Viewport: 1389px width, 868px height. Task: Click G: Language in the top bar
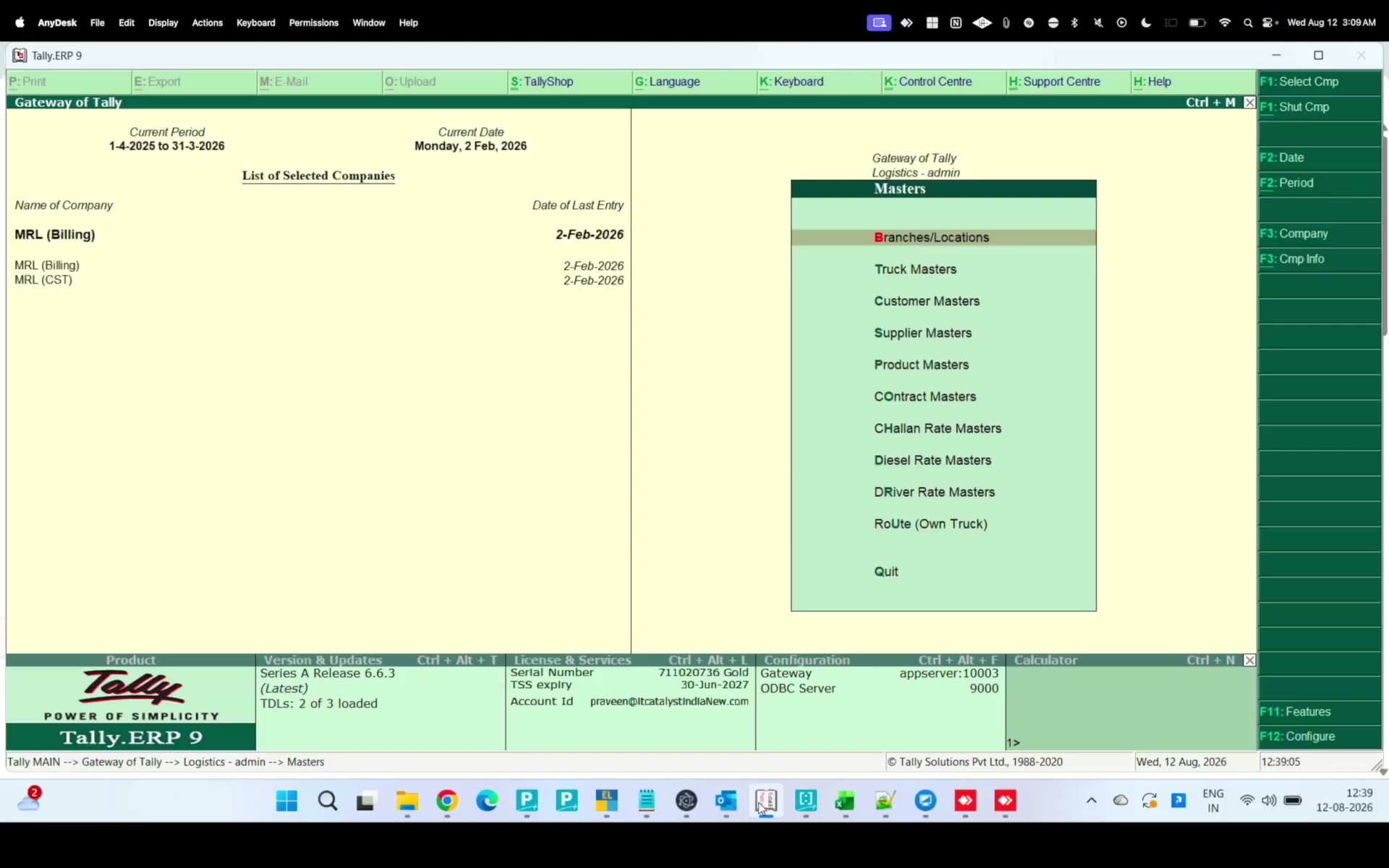pos(694,82)
